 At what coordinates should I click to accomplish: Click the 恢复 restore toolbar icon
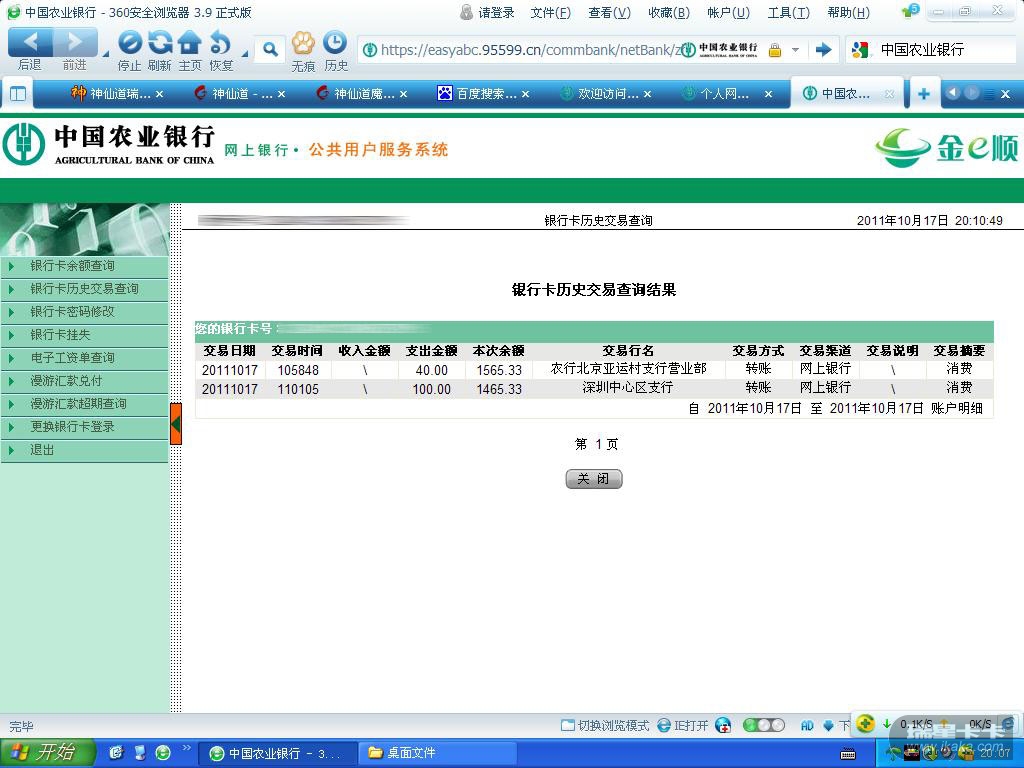pyautogui.click(x=220, y=43)
